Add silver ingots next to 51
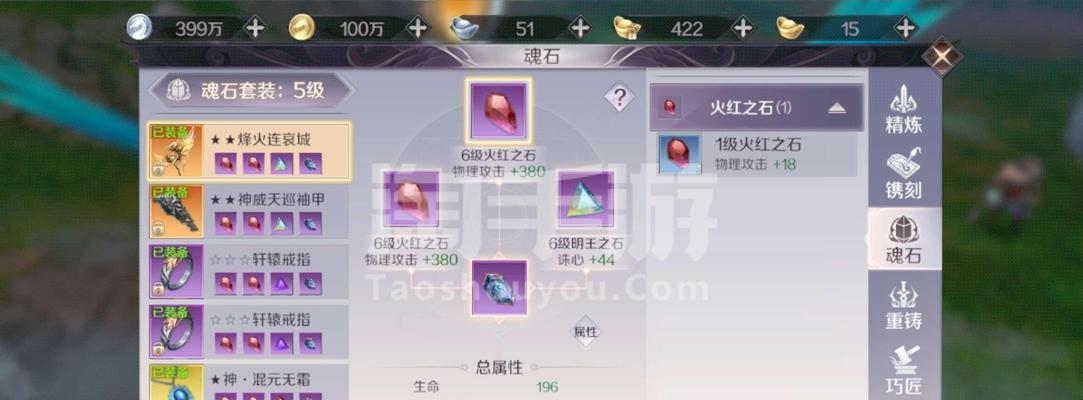Image resolution: width=1083 pixels, height=400 pixels. pos(579,28)
